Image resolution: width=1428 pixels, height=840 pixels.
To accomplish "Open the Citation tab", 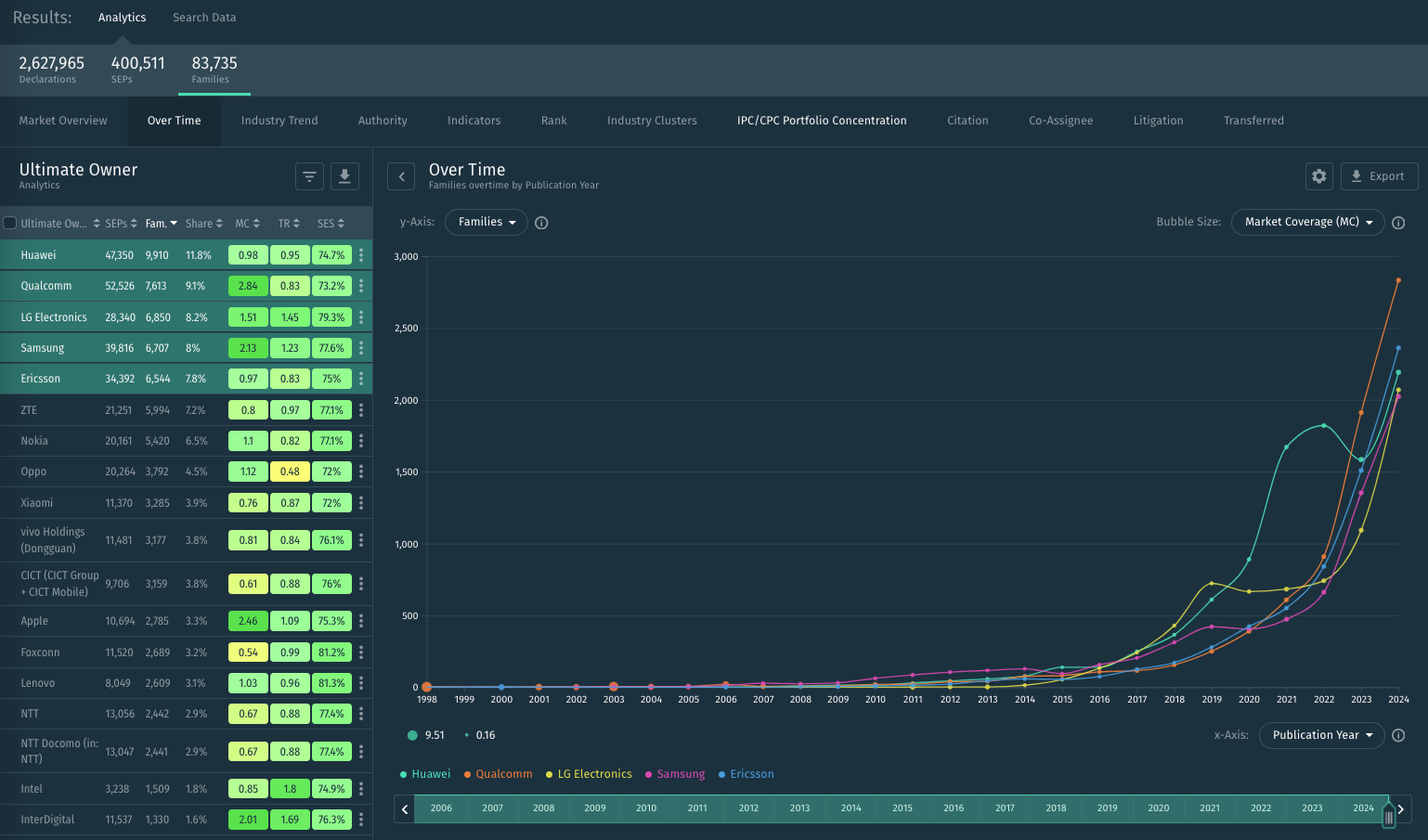I will [x=967, y=121].
